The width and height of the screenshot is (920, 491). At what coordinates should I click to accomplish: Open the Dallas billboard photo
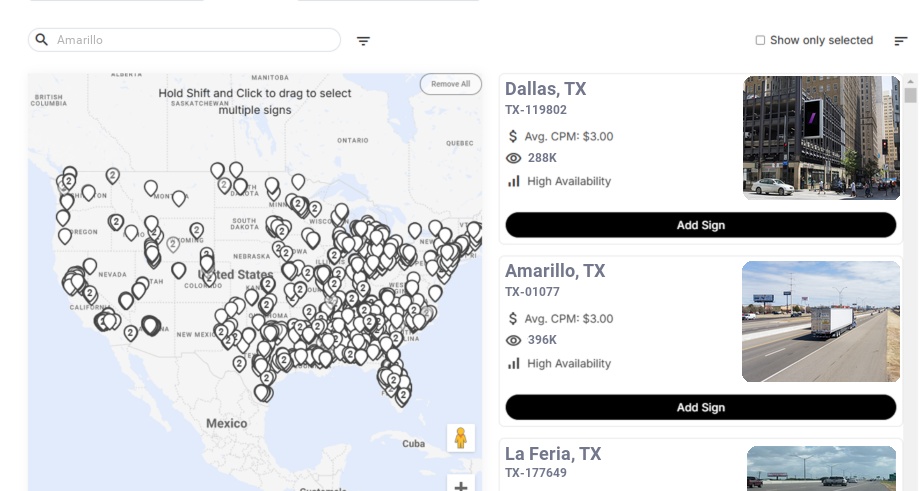(x=820, y=138)
